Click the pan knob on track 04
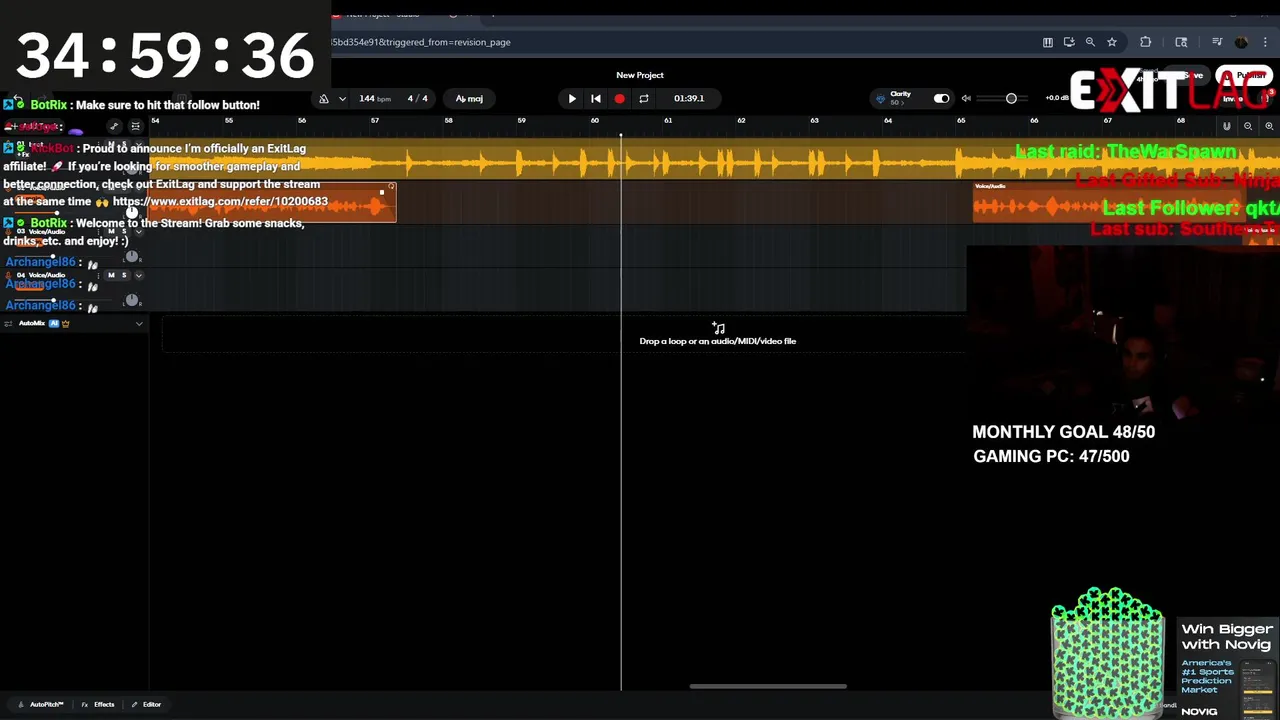 (131, 301)
